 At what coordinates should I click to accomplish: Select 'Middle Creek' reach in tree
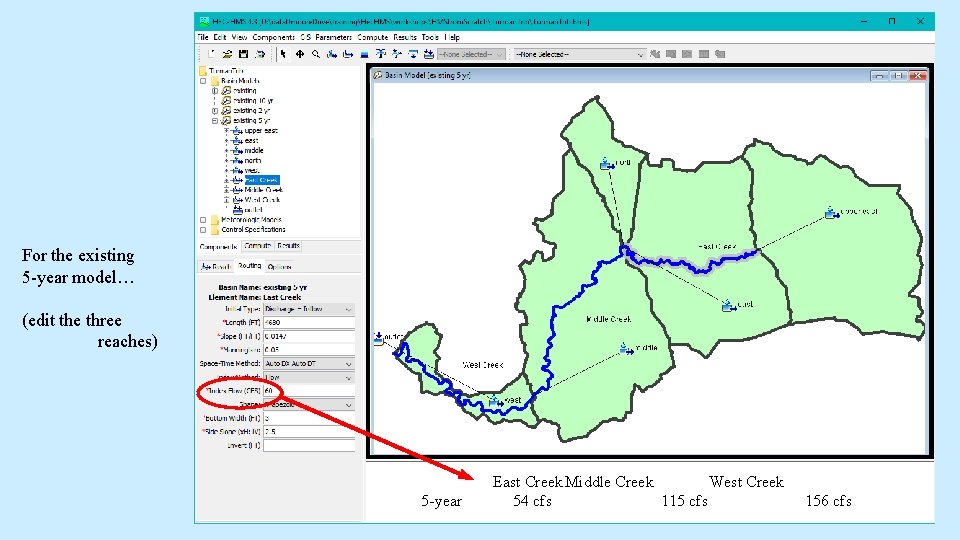263,190
